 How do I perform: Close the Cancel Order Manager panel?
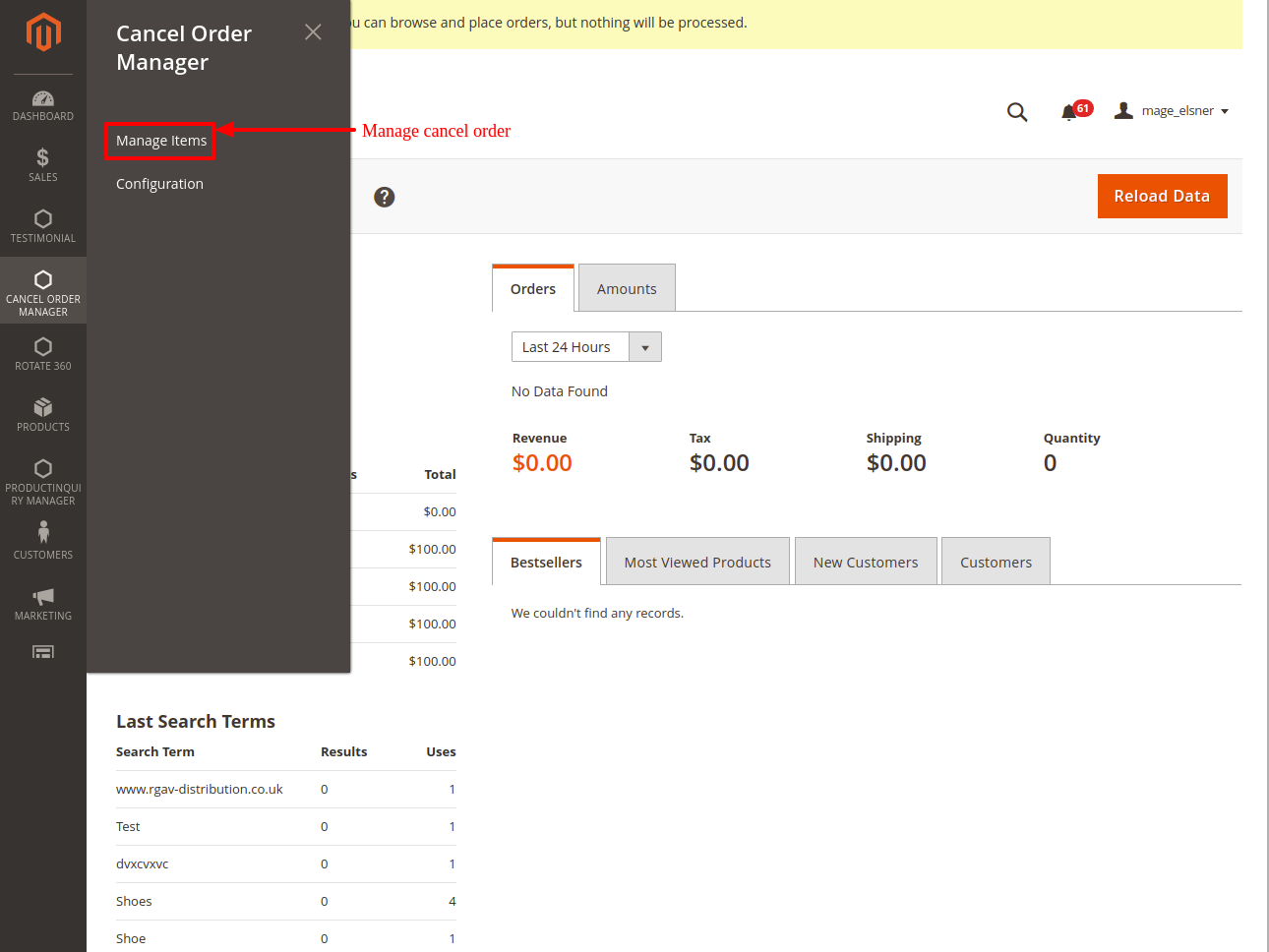tap(313, 32)
